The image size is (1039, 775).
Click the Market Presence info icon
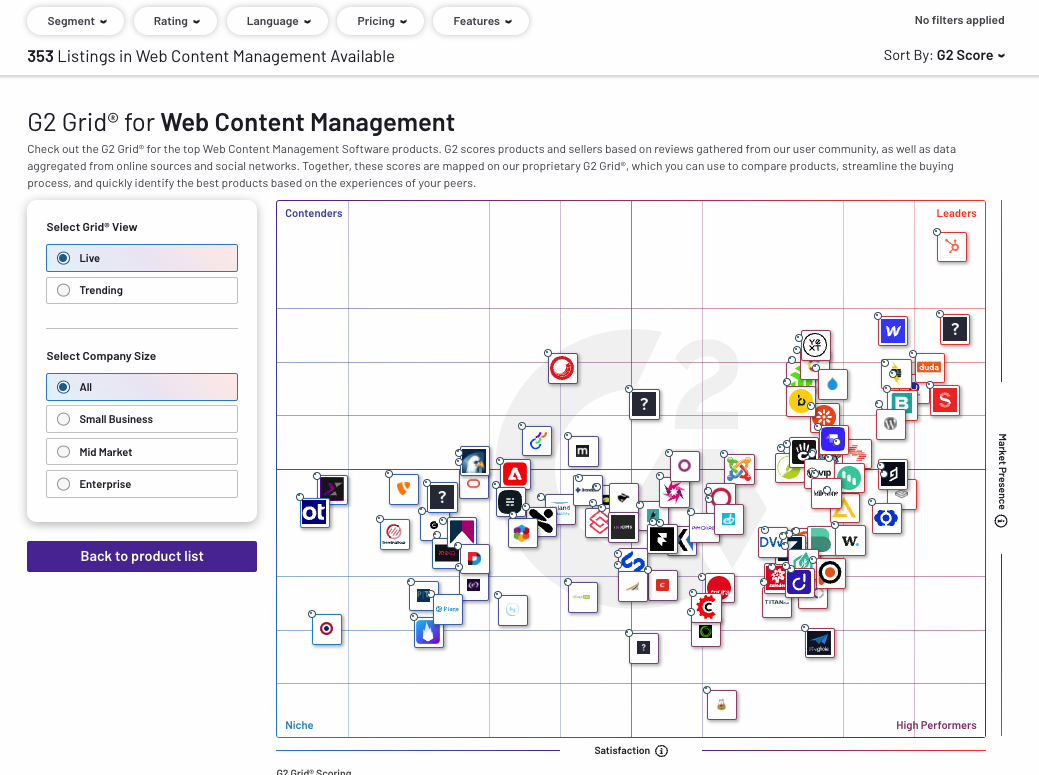pyautogui.click(x=1001, y=521)
